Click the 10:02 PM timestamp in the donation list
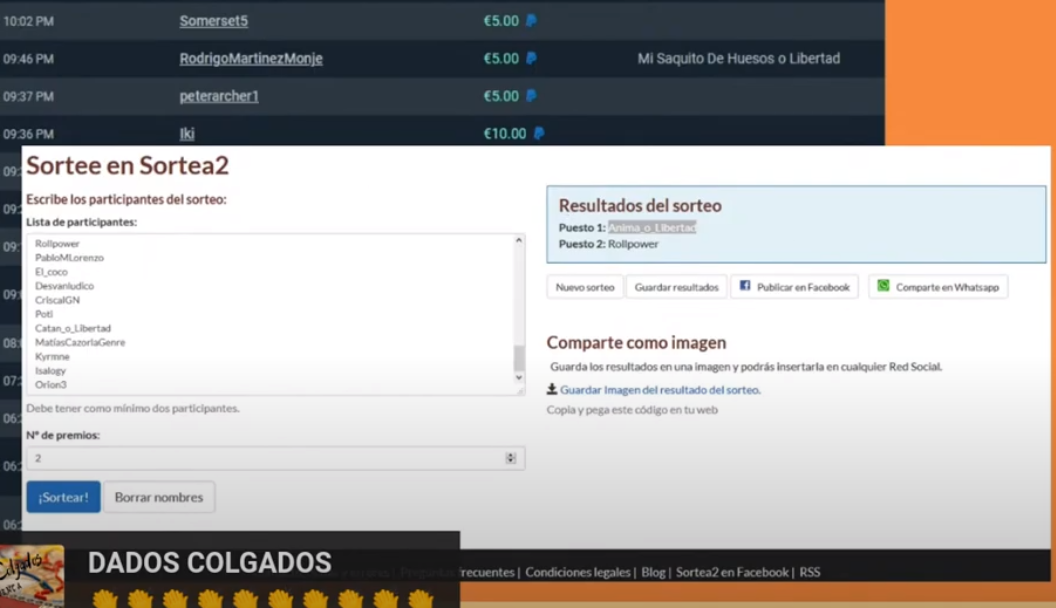The image size is (1056, 608). [x=28, y=22]
